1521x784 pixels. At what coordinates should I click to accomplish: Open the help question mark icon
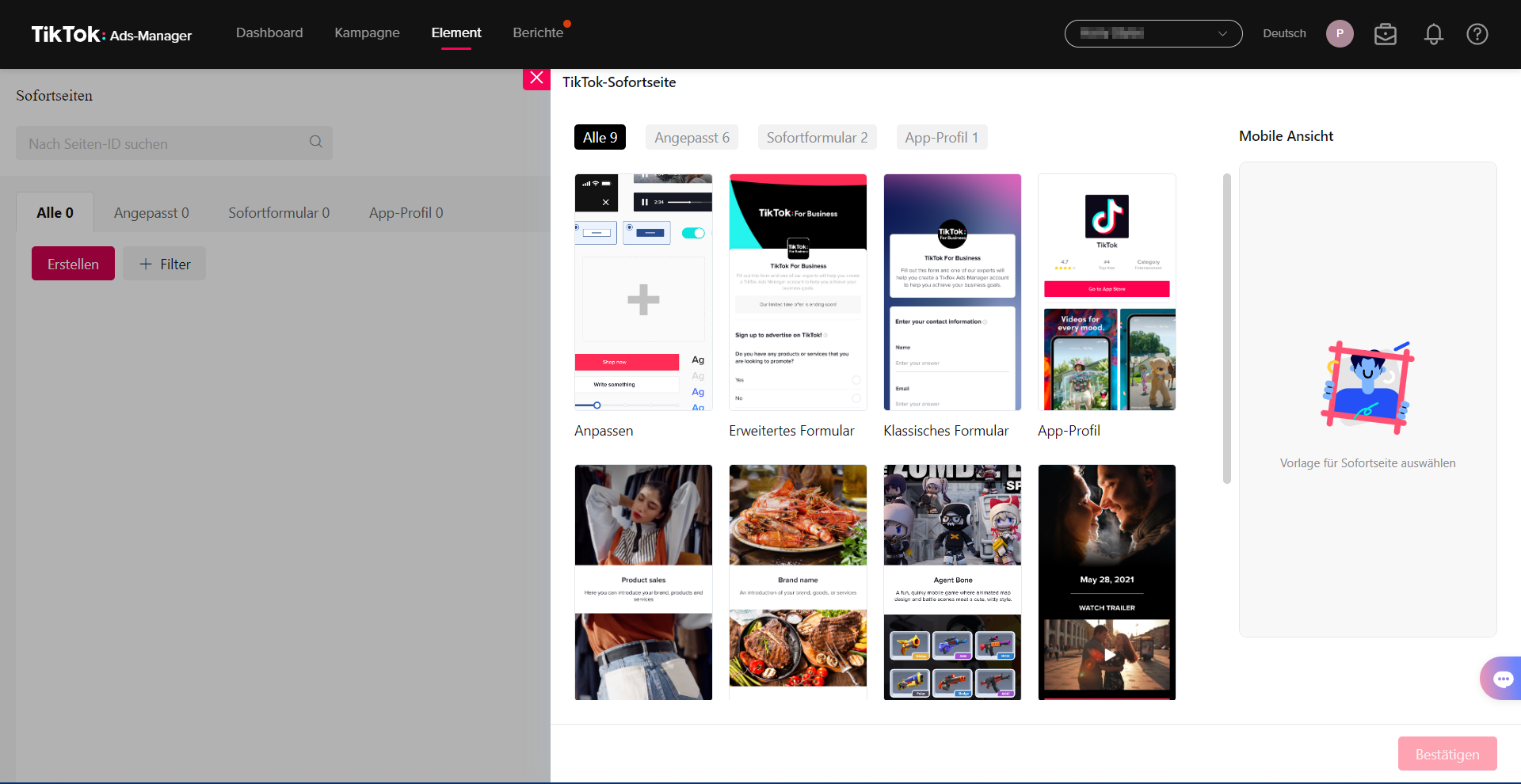1477,34
